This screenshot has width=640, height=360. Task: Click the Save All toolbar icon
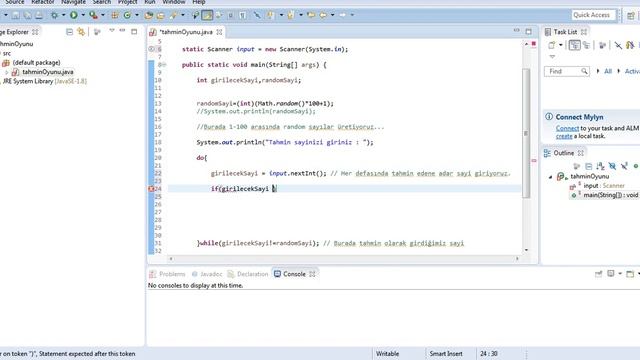[27, 16]
